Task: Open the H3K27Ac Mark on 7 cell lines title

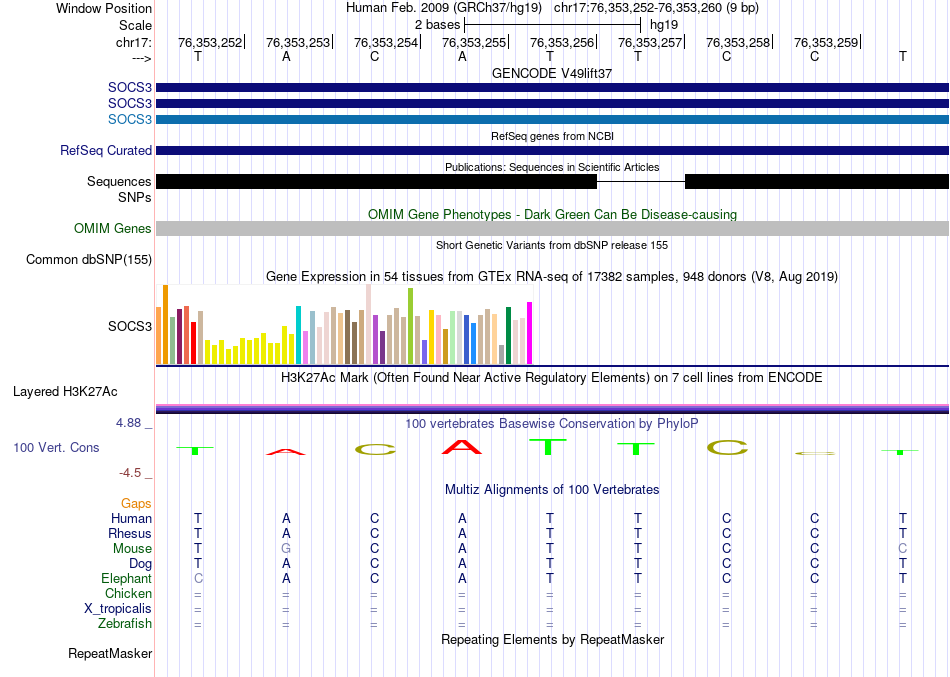Action: [x=552, y=378]
